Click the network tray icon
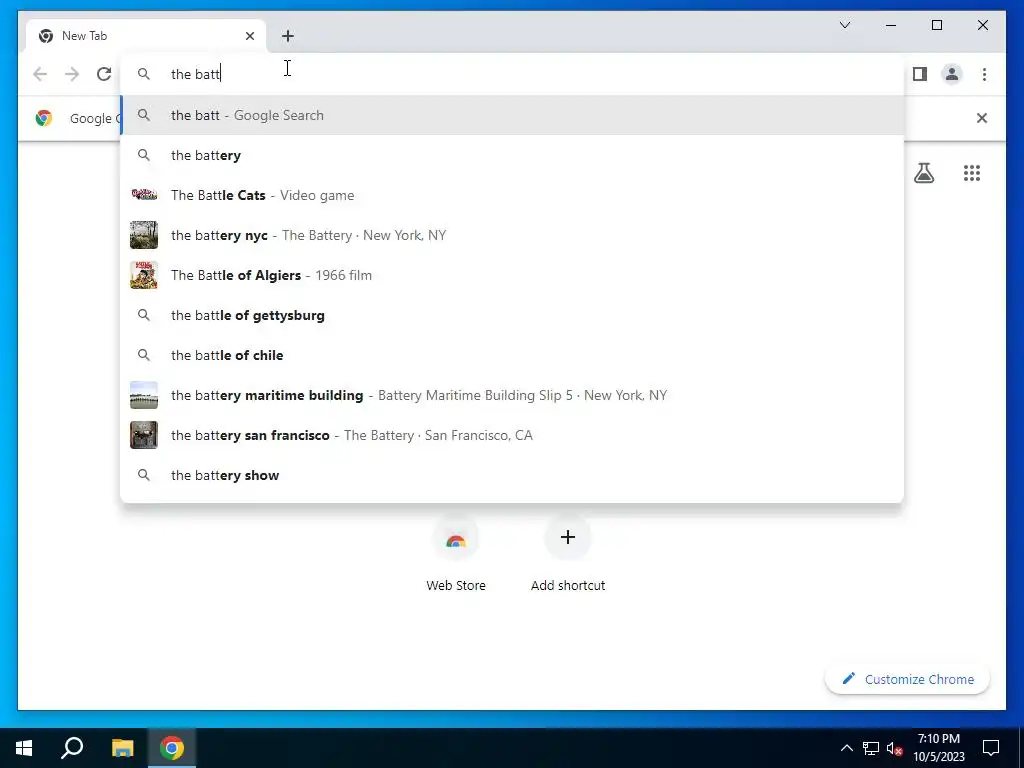 click(x=871, y=748)
